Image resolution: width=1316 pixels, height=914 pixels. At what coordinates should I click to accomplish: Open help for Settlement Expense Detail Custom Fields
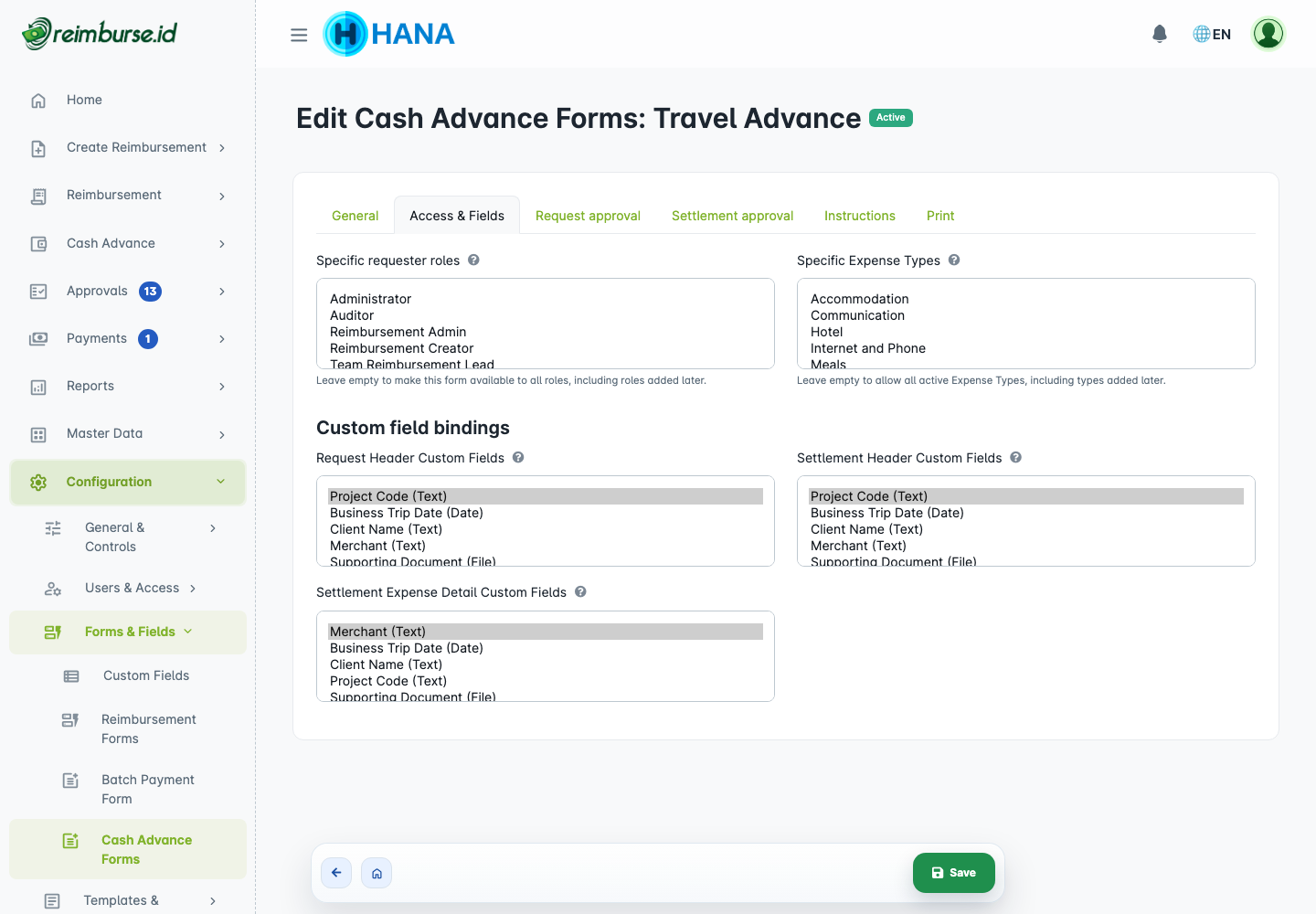coord(580,591)
